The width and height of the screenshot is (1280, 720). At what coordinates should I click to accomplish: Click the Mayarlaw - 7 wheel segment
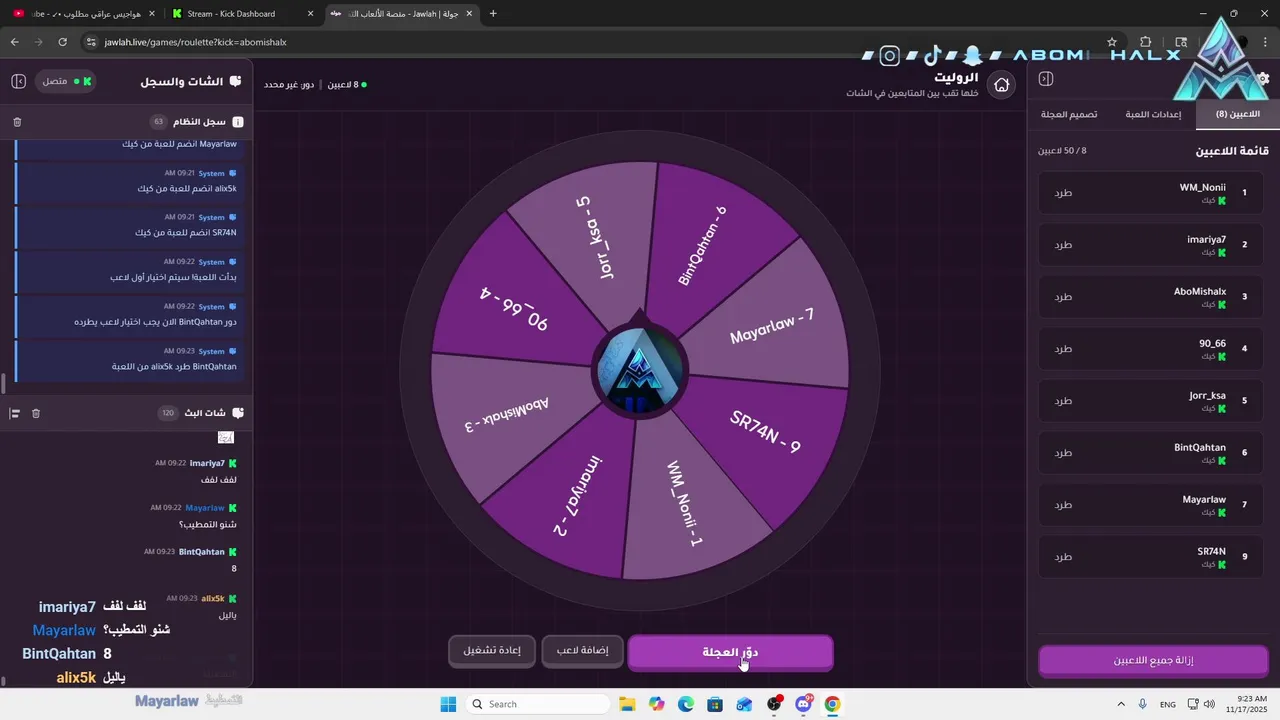[x=772, y=326]
